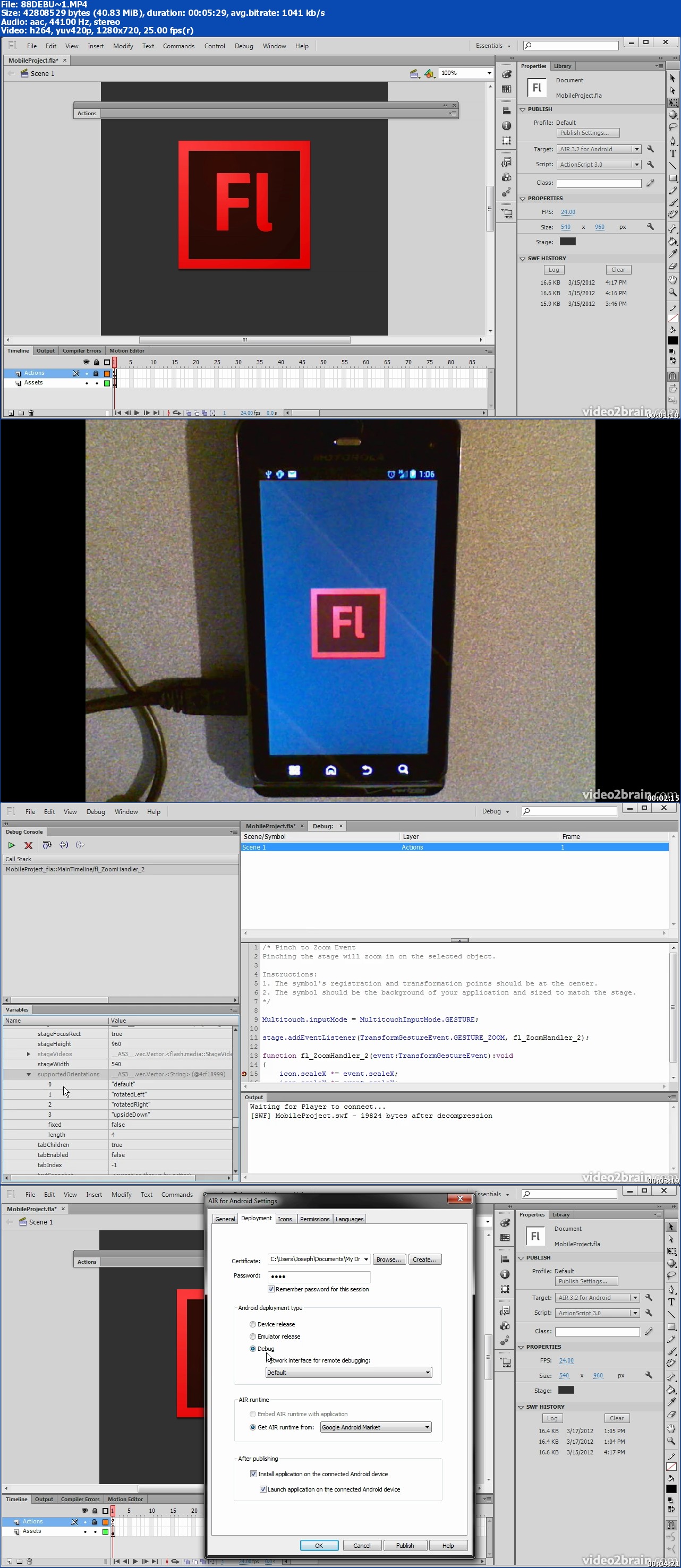681x1568 pixels.
Task: Click the Publish button in AIR settings dialog
Action: pyautogui.click(x=404, y=1546)
